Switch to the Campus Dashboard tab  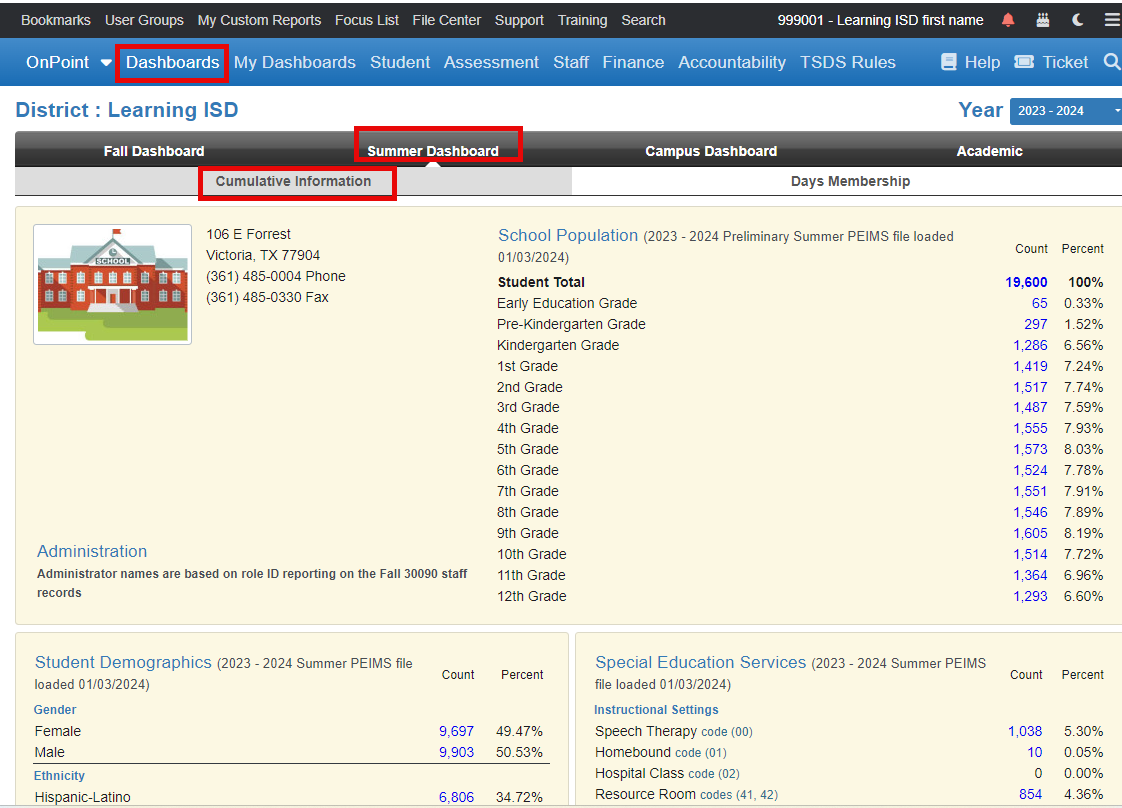[x=710, y=150]
